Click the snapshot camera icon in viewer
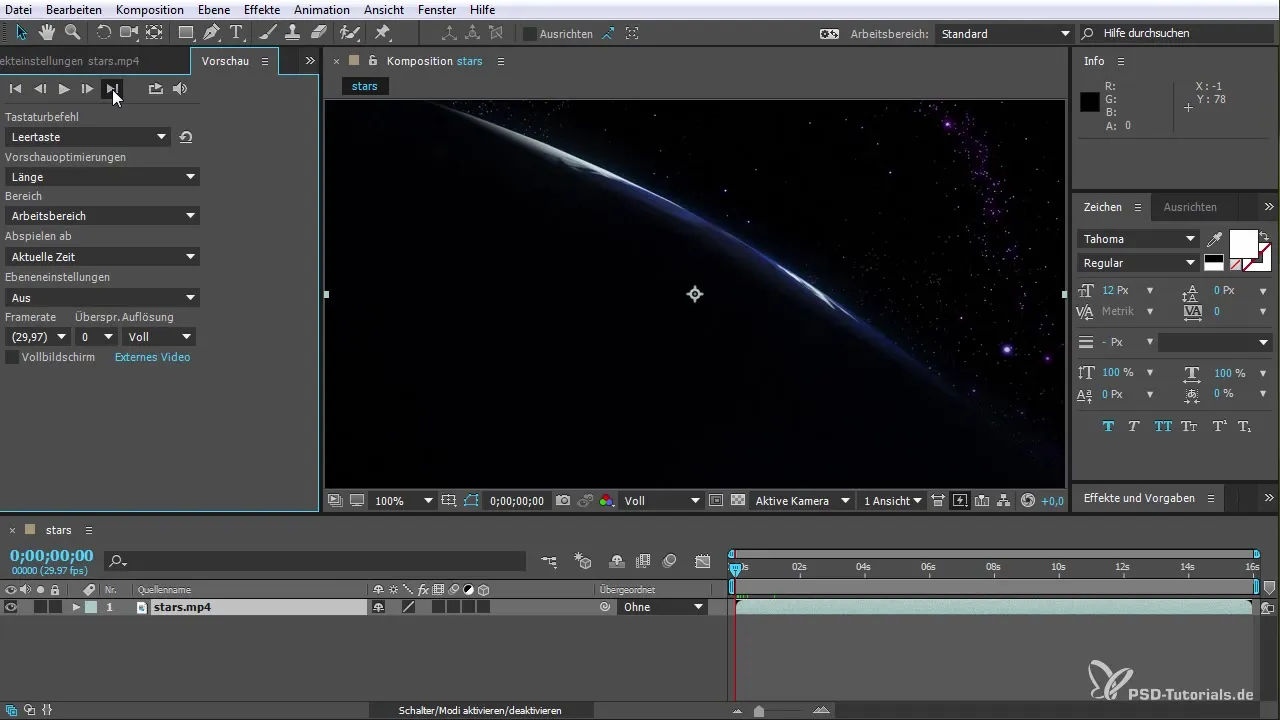 point(564,501)
